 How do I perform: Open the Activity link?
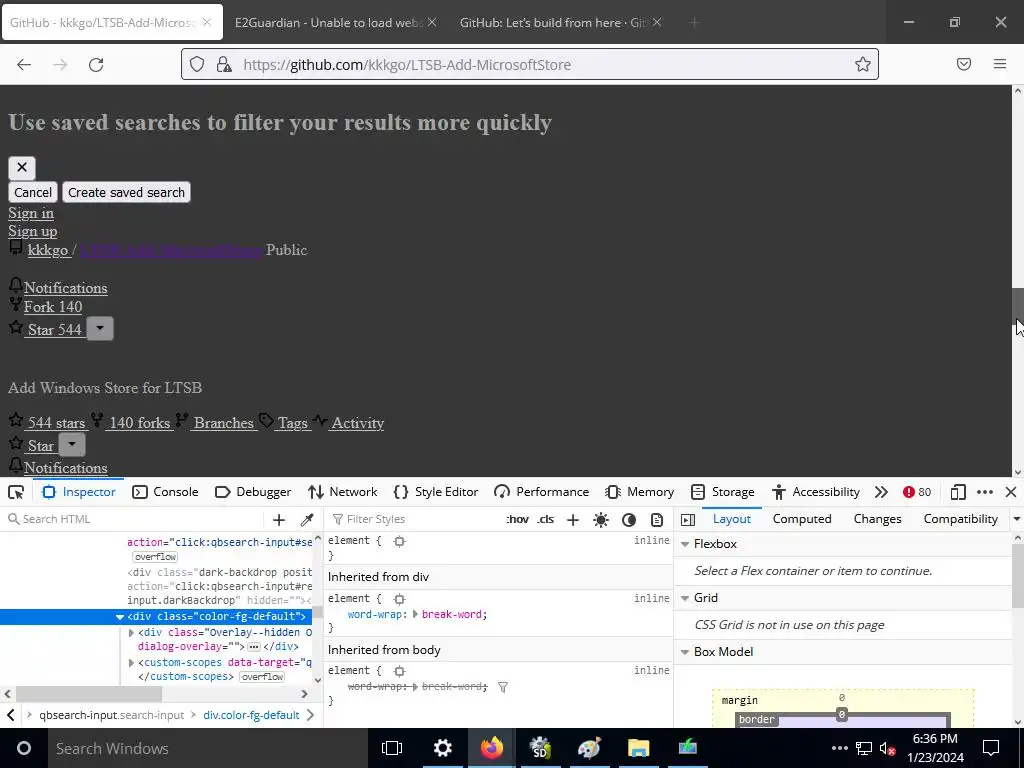point(357,423)
